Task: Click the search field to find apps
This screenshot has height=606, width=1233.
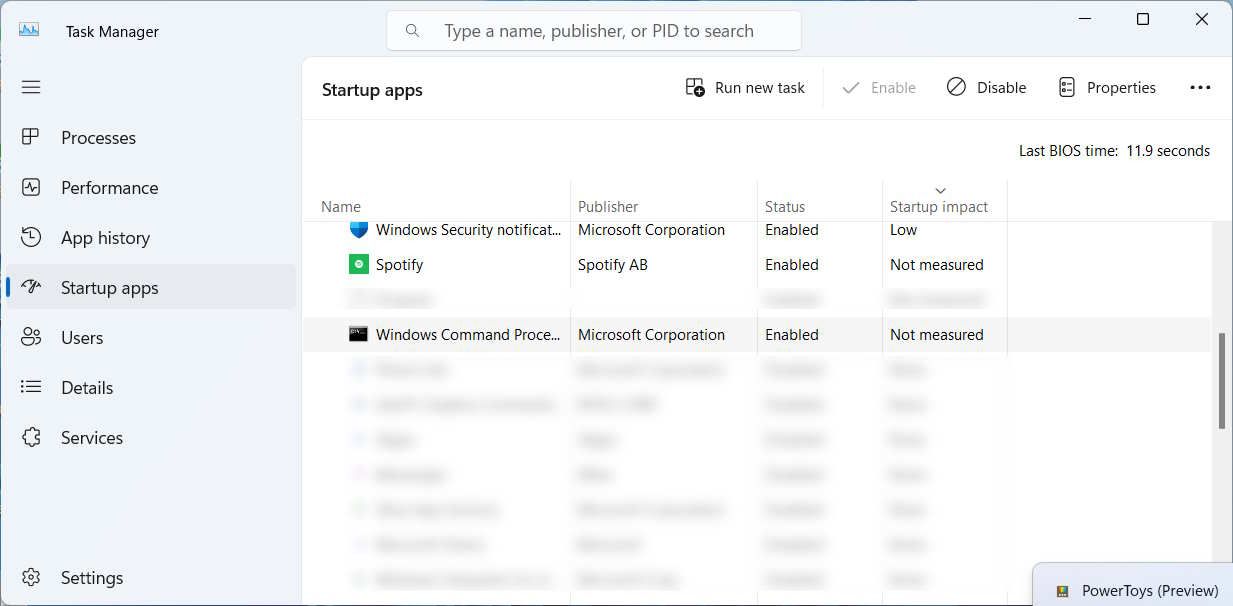Action: (594, 30)
